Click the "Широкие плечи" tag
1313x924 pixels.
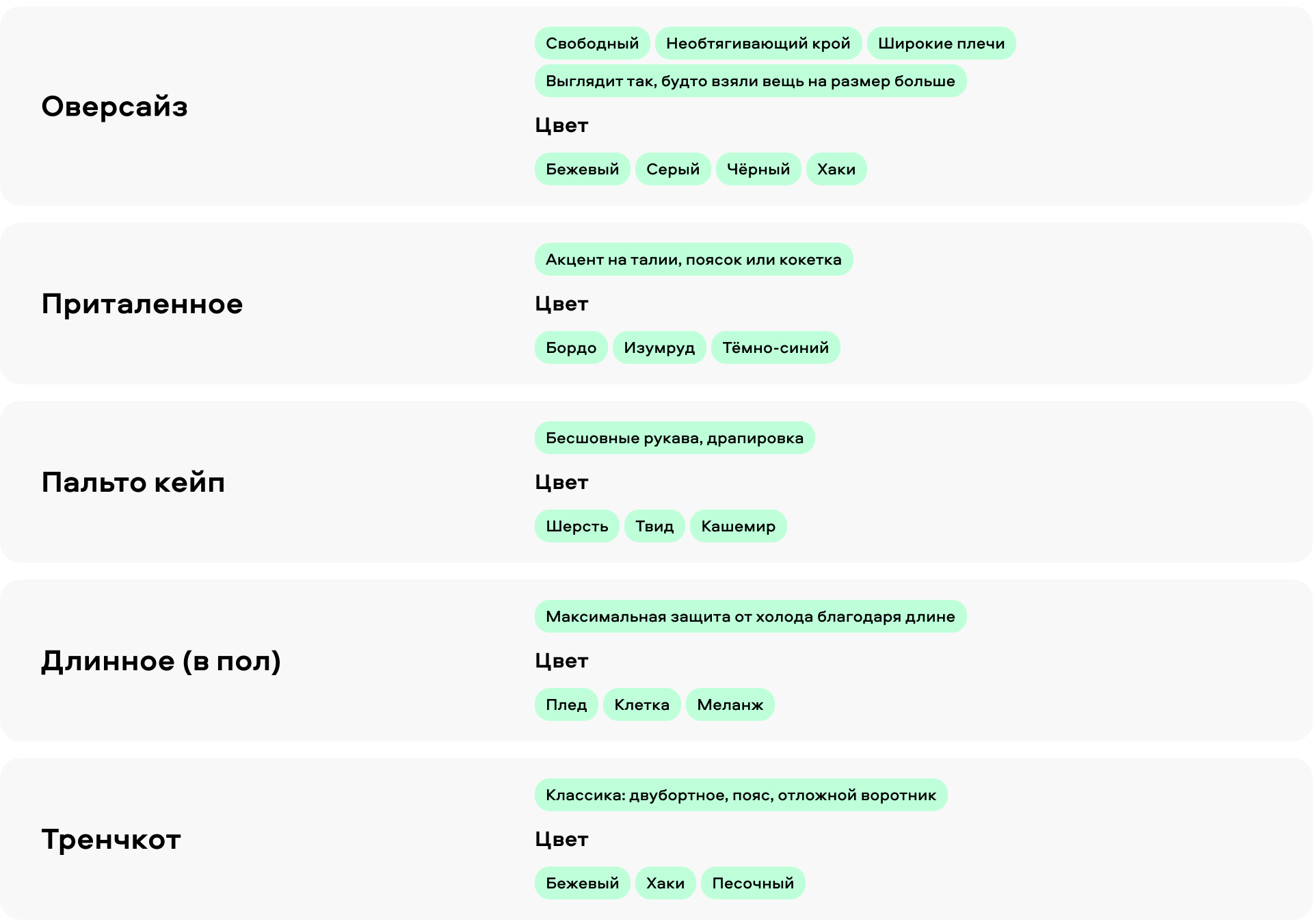tap(941, 43)
